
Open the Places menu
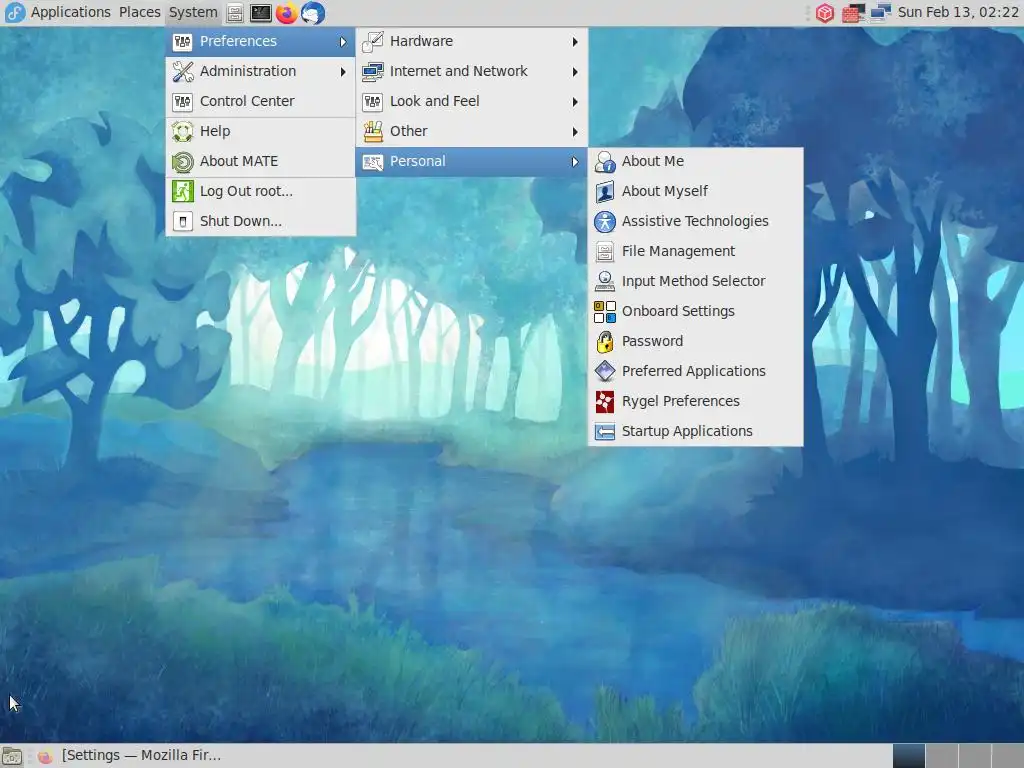[140, 12]
